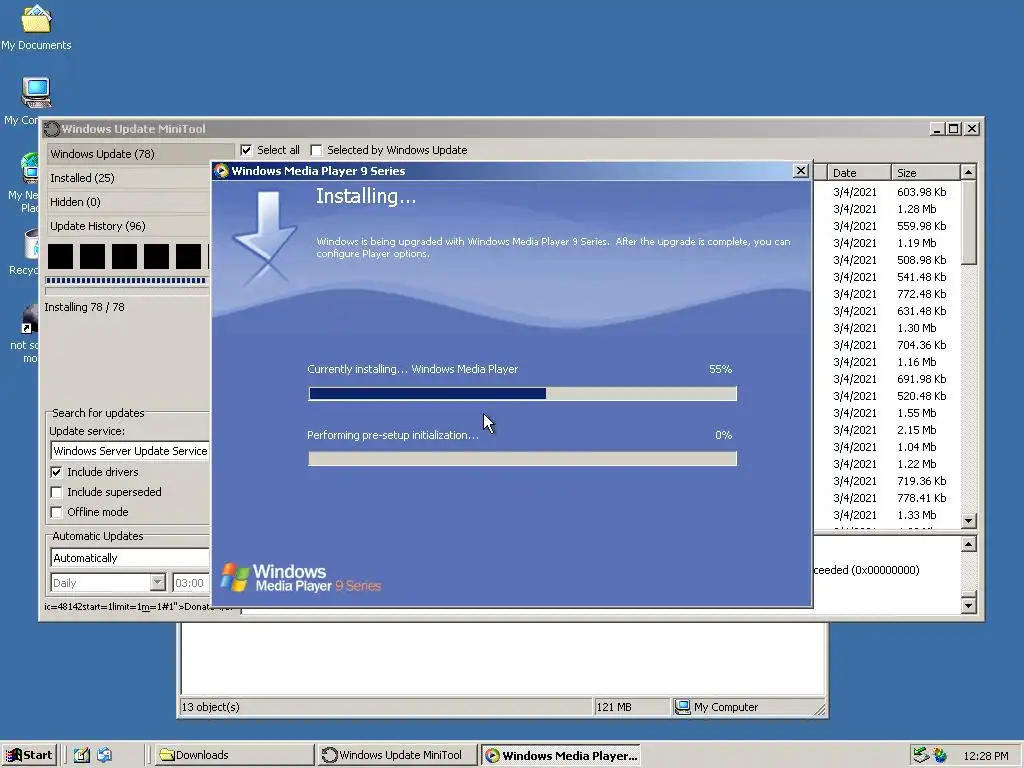Uncheck Include drivers option
Screen dimensions: 1024x768
pyautogui.click(x=57, y=472)
